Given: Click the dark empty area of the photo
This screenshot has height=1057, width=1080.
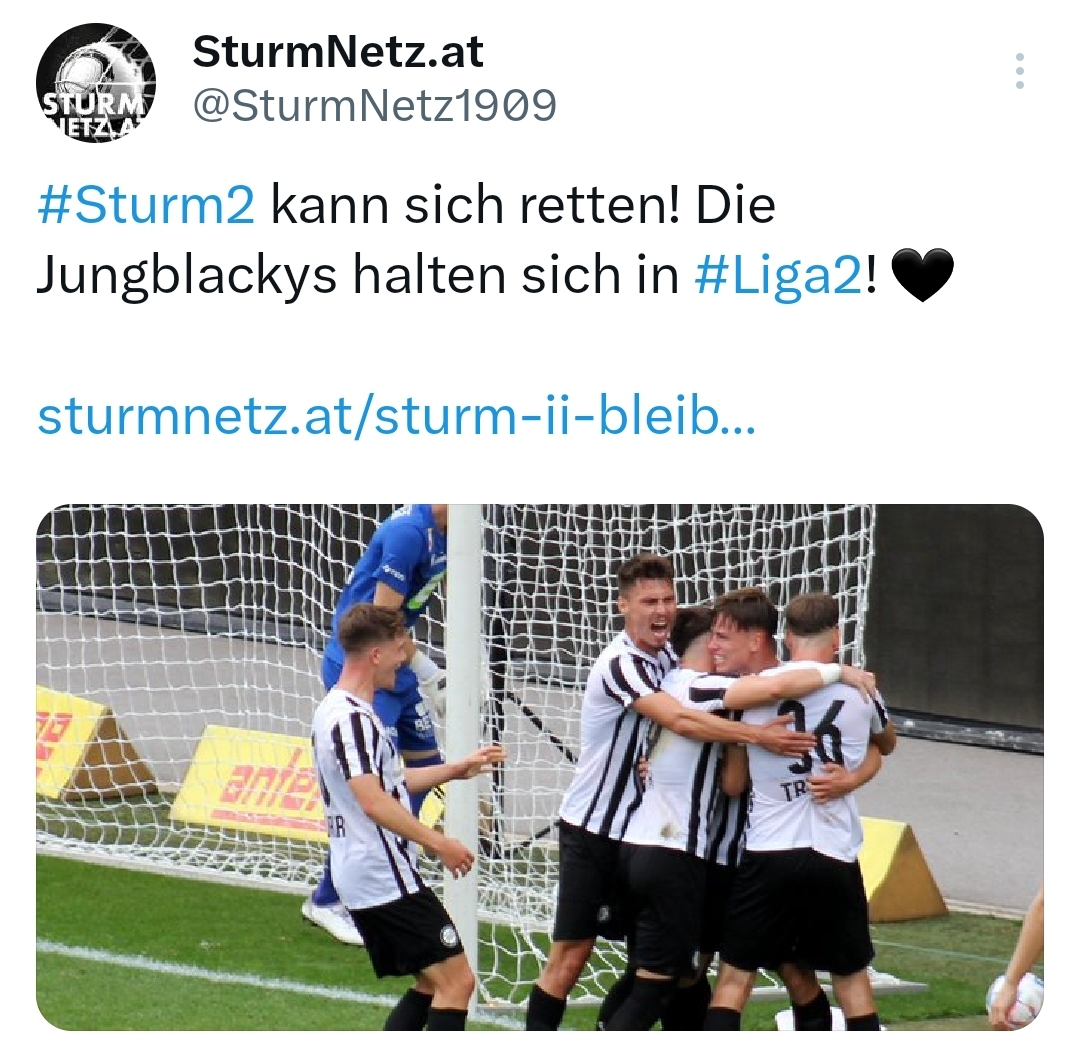Looking at the screenshot, I should (957, 613).
